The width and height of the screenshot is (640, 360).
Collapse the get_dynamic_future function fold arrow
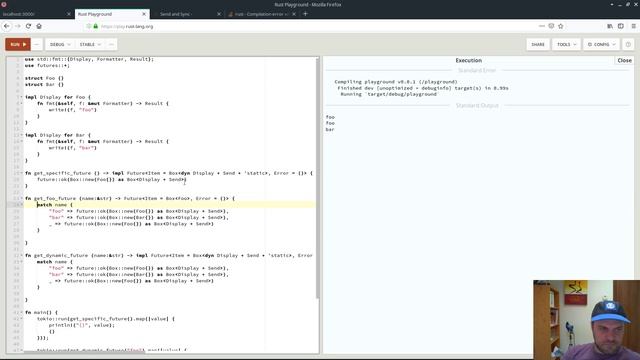click(21, 256)
